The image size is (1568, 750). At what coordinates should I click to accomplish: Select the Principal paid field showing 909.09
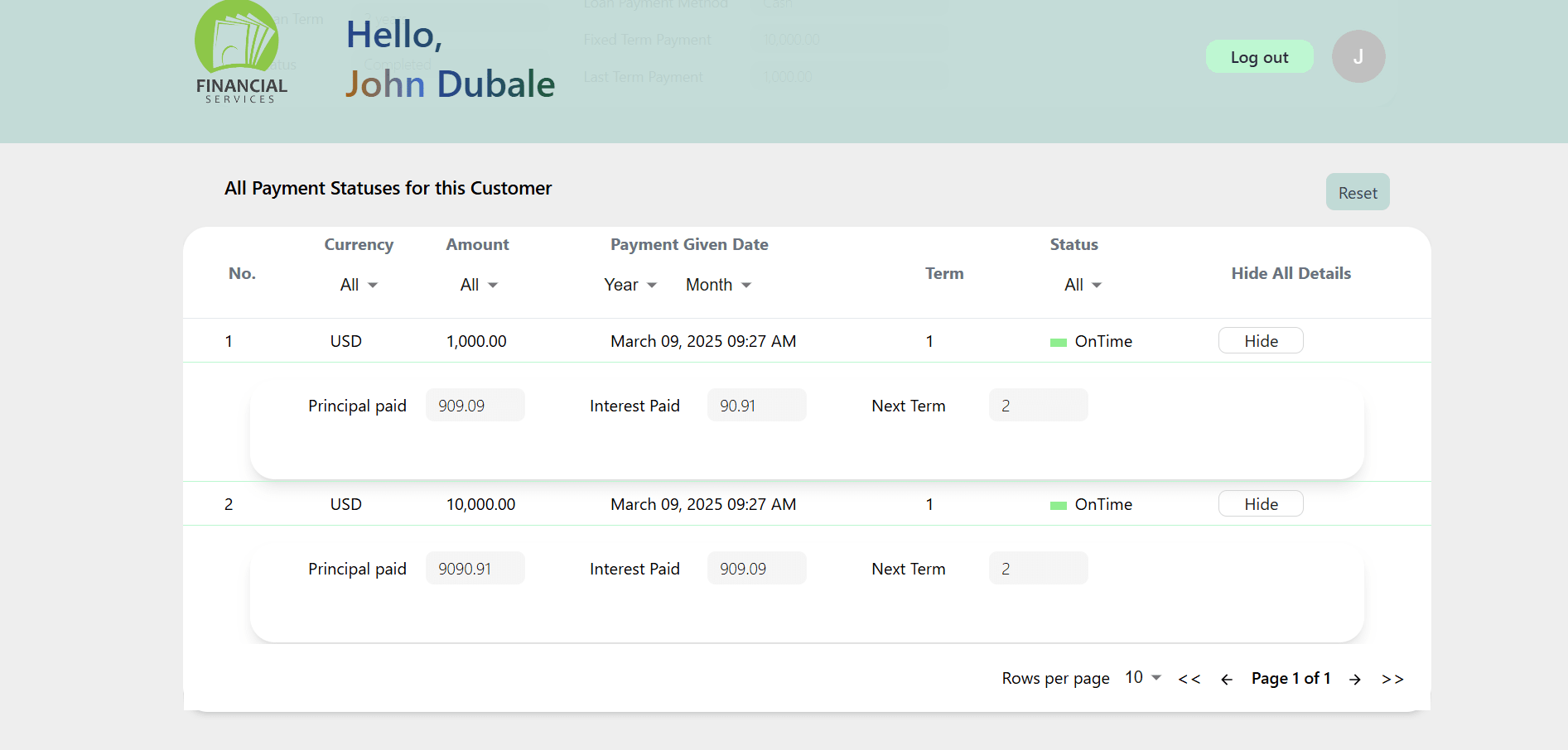pos(475,405)
